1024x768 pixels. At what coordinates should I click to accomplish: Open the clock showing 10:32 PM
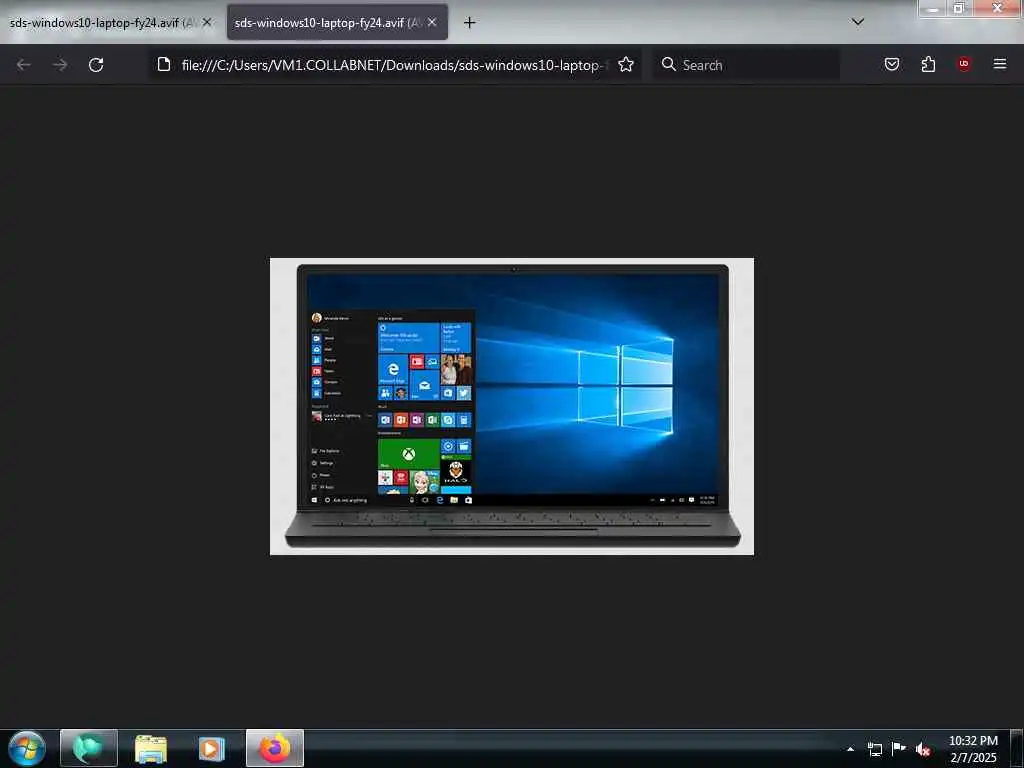coord(973,749)
